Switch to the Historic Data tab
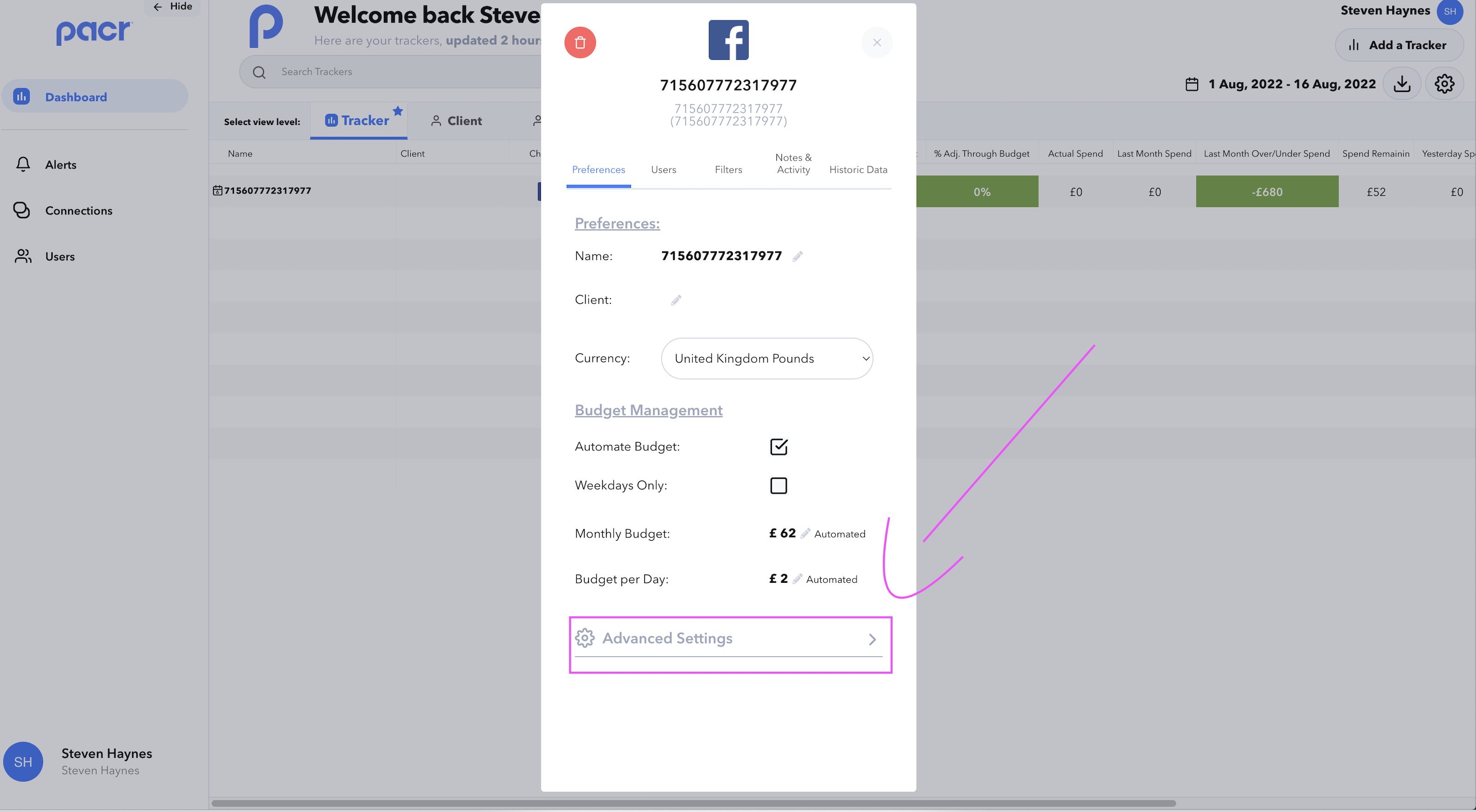1476x812 pixels. tap(858, 169)
